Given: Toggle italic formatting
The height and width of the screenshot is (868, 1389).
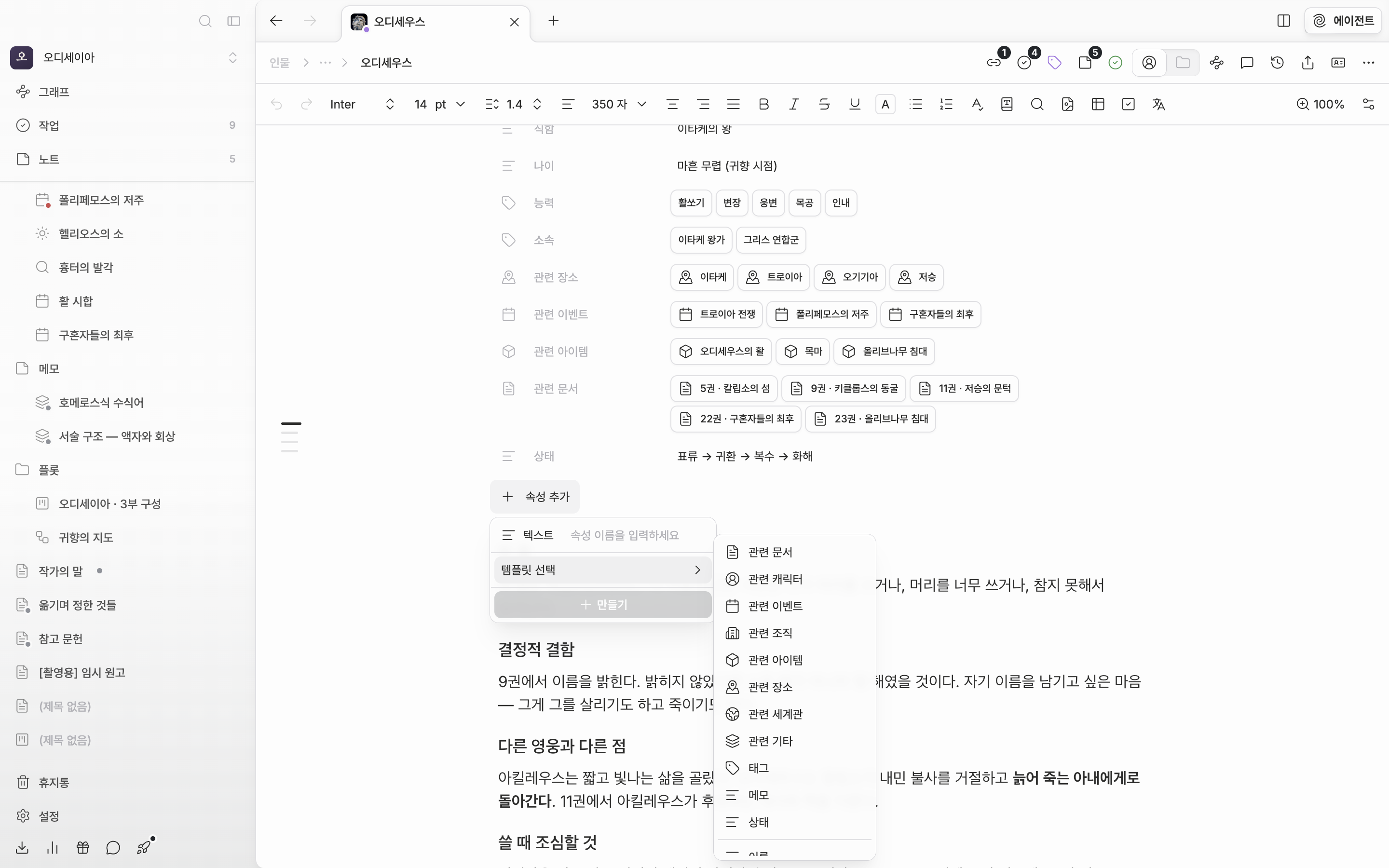Looking at the screenshot, I should pos(794,104).
